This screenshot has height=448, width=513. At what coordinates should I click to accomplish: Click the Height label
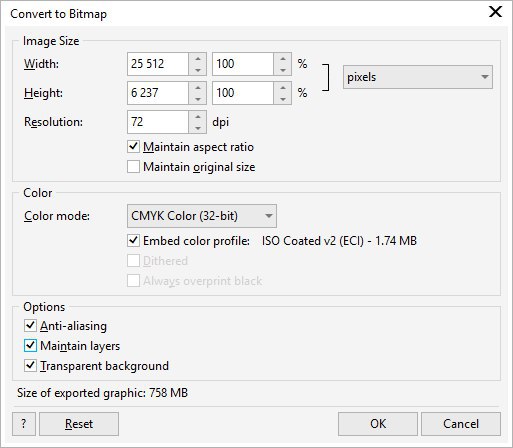43,93
